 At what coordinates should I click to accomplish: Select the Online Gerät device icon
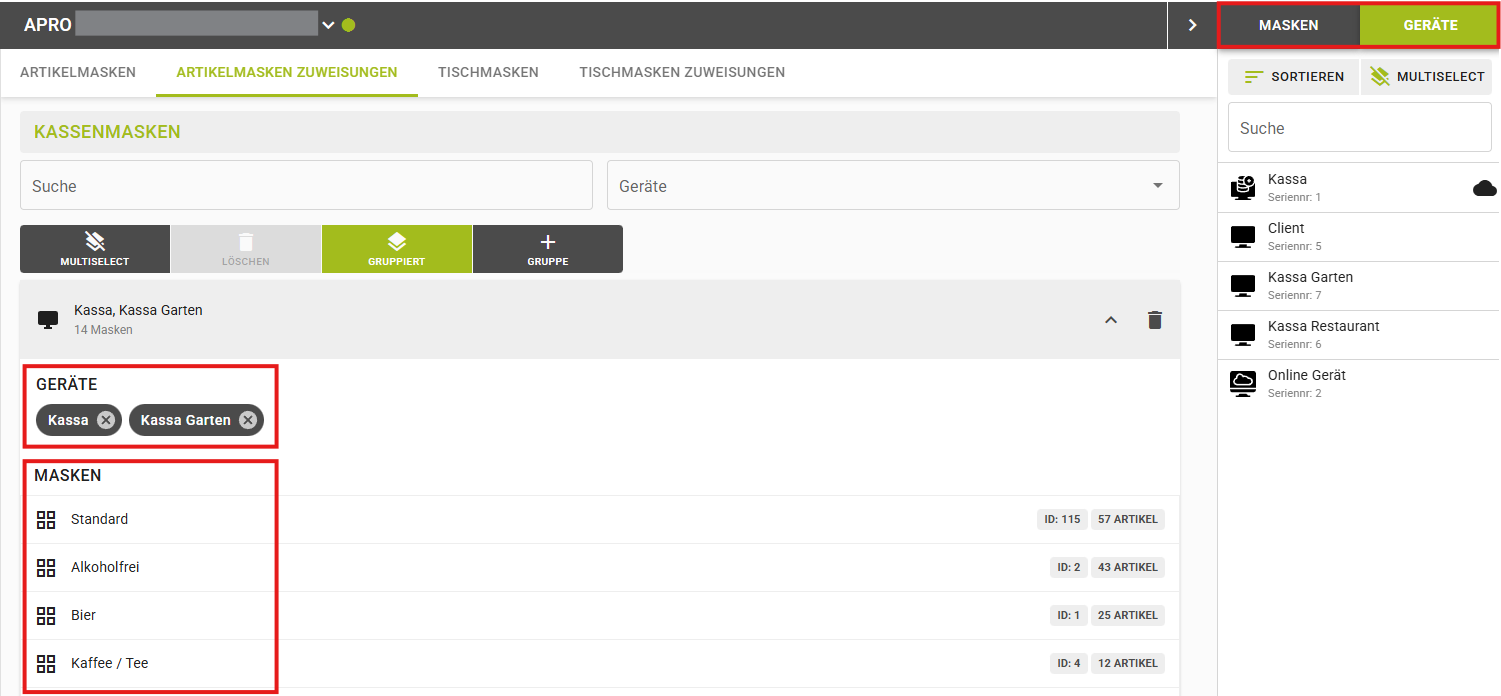point(1243,384)
